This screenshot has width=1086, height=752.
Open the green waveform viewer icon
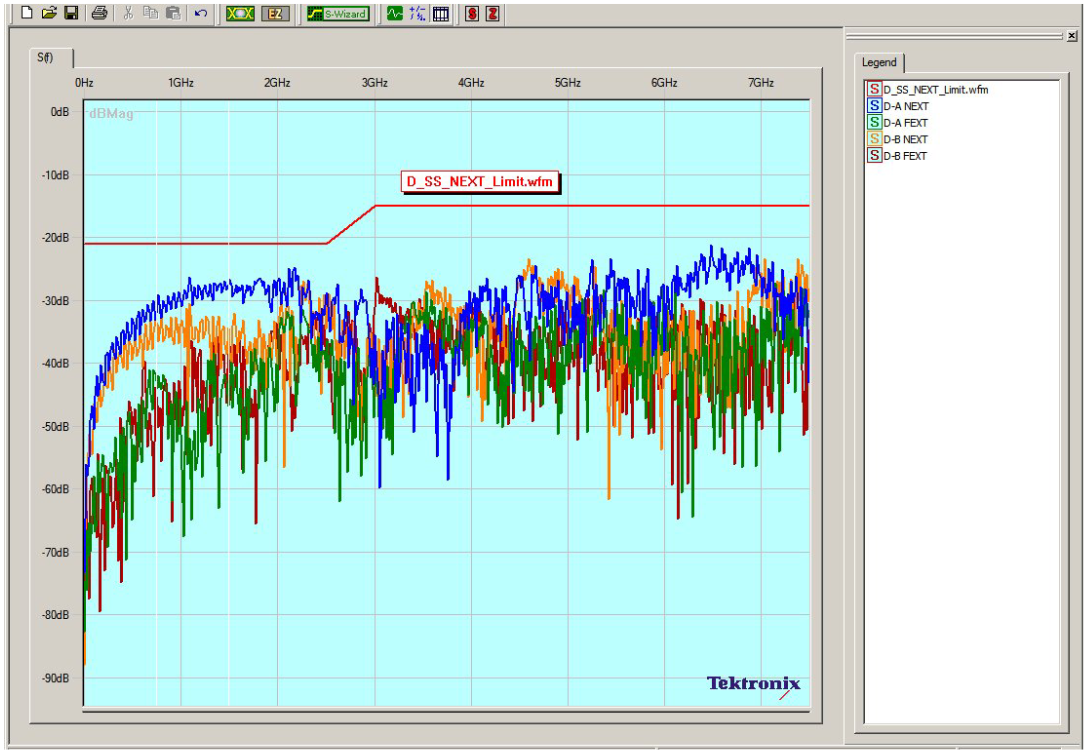[x=395, y=13]
